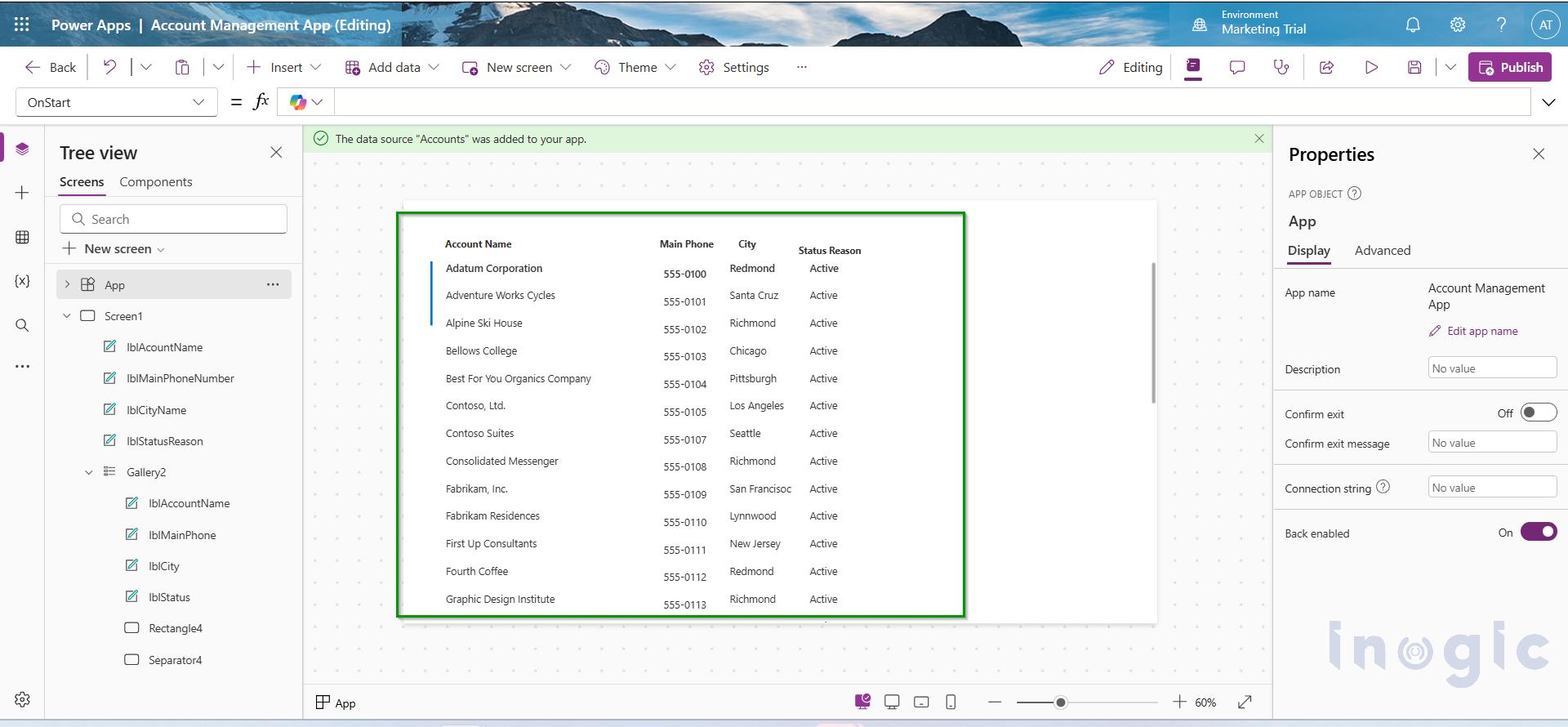This screenshot has height=727, width=1568.
Task: Click New screen in Tree view
Action: pyautogui.click(x=114, y=248)
